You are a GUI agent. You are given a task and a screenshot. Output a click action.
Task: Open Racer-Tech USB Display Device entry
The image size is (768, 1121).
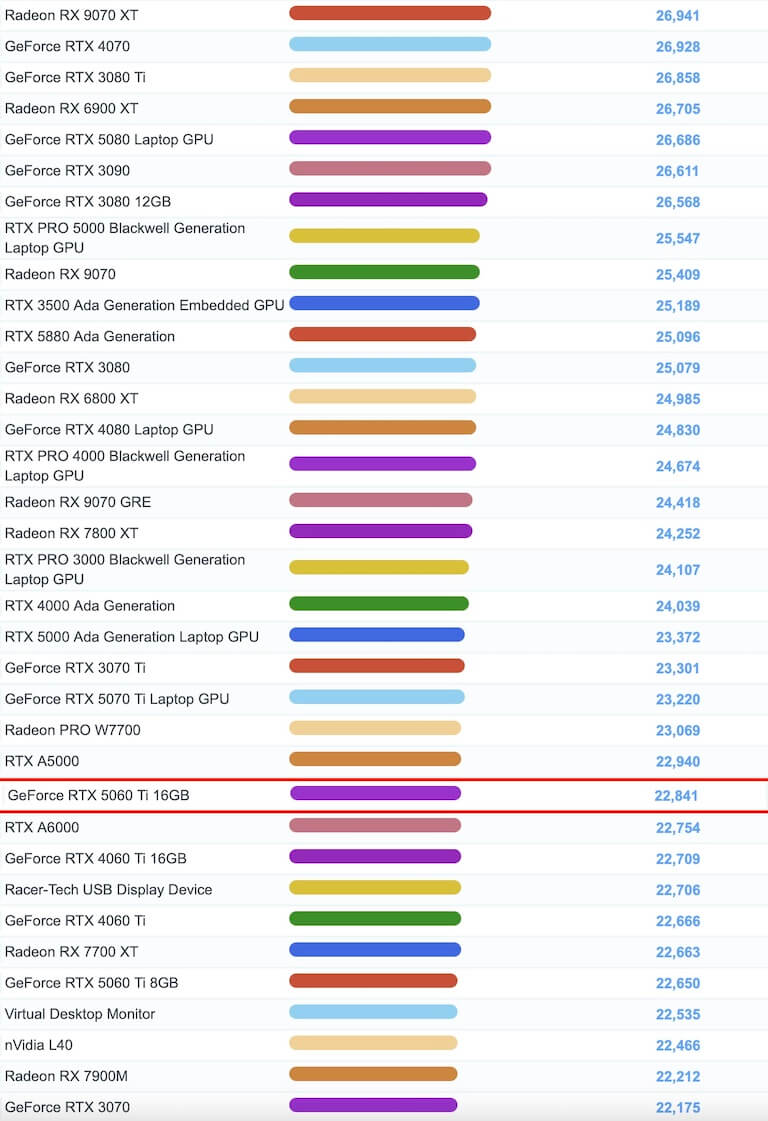pyautogui.click(x=108, y=890)
